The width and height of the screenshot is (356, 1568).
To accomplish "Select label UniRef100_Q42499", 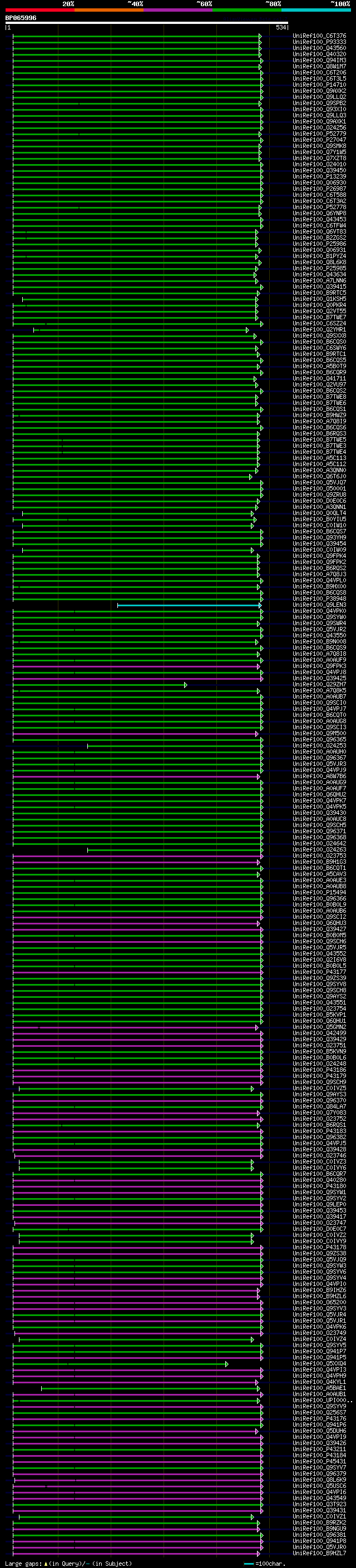I will pyautogui.click(x=319, y=1033).
